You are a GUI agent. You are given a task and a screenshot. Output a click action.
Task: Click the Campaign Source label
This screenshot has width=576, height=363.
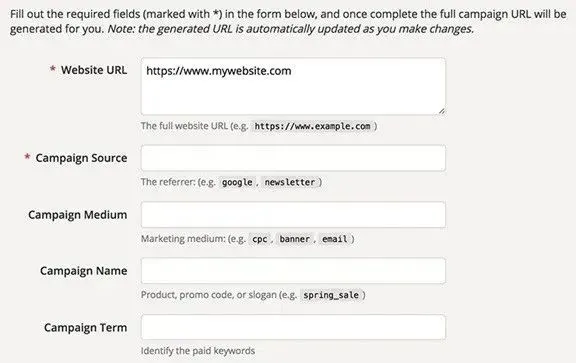[81, 158]
